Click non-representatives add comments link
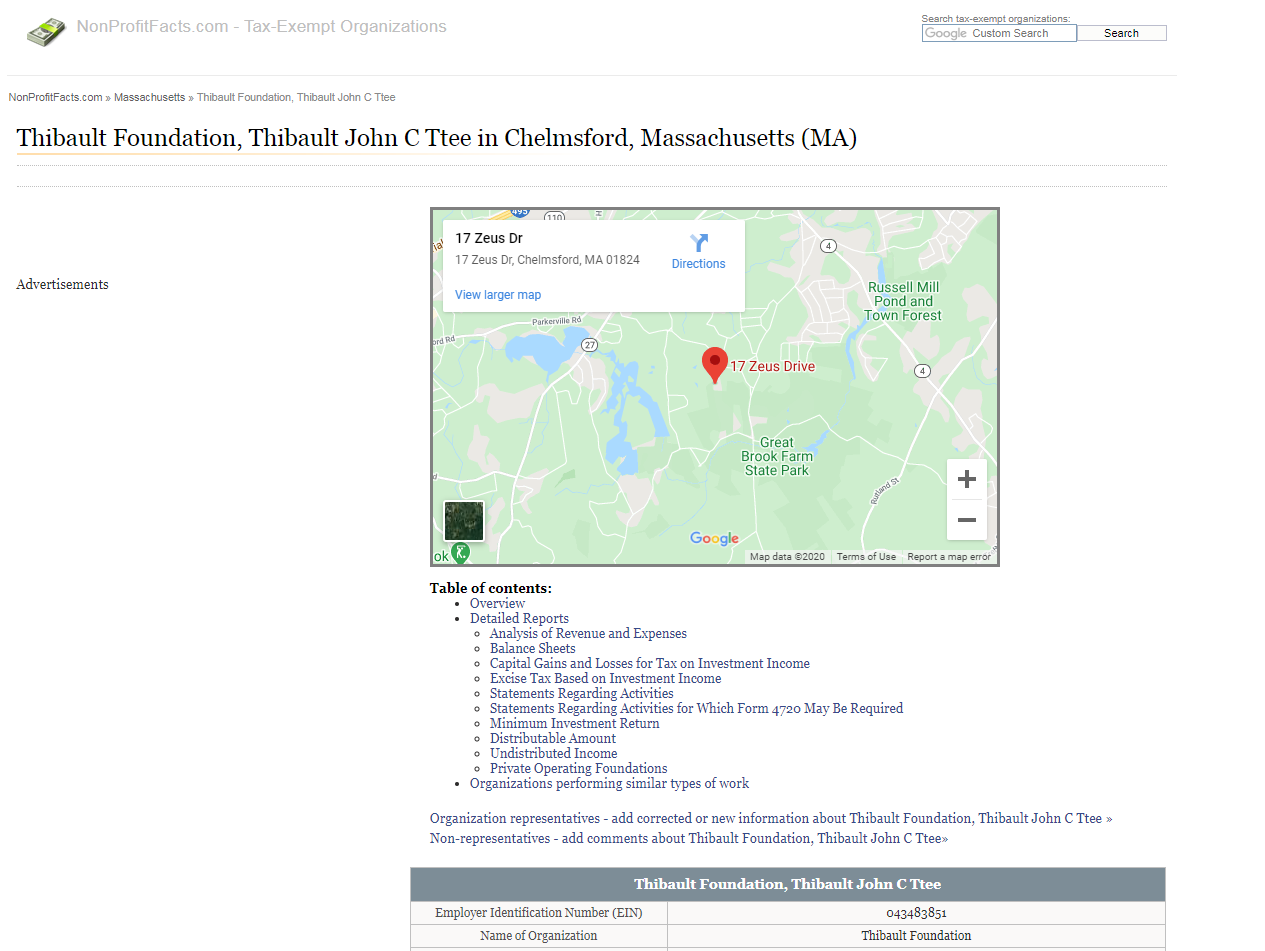The height and width of the screenshot is (951, 1265). pyautogui.click(x=689, y=838)
